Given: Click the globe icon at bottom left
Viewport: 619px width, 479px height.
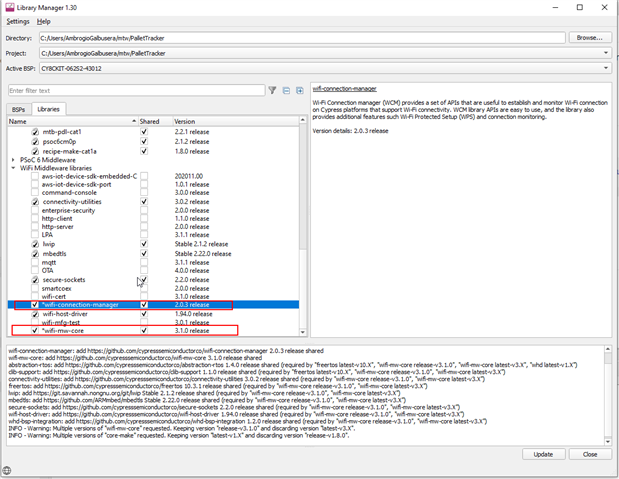Looking at the screenshot, I should point(7,470).
